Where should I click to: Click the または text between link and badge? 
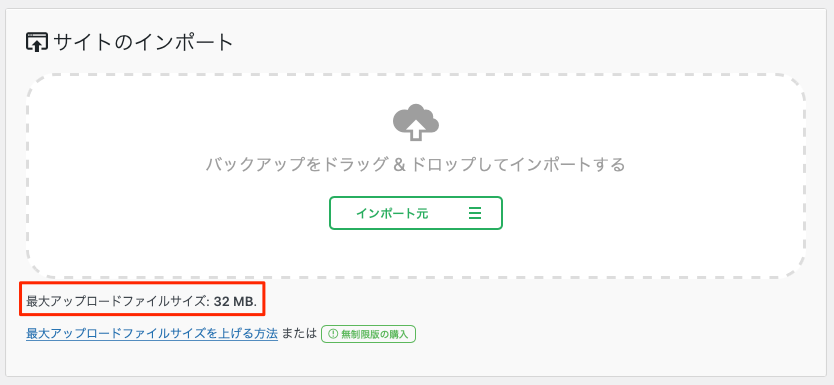coord(299,334)
